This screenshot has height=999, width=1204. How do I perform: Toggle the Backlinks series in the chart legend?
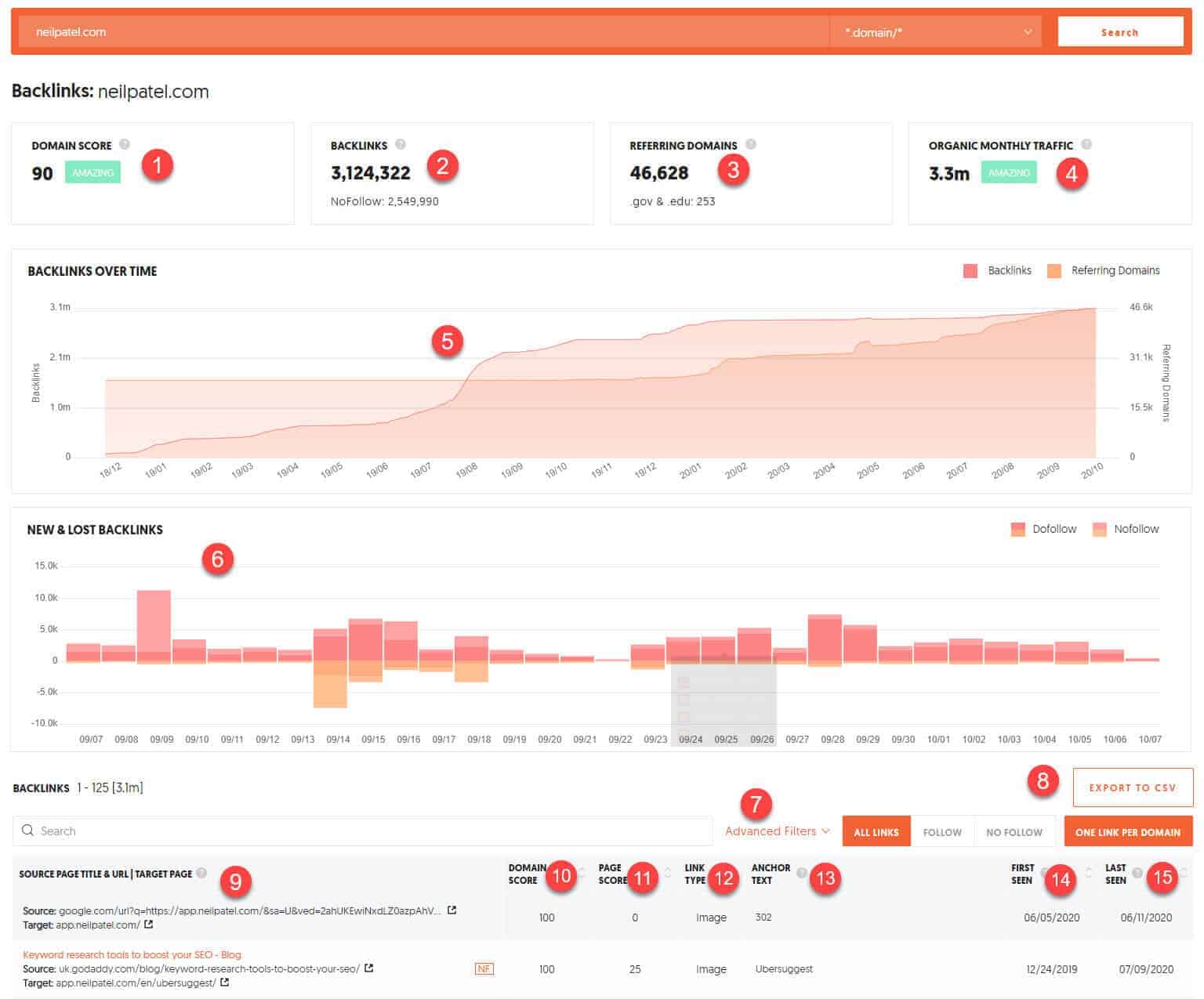[998, 270]
